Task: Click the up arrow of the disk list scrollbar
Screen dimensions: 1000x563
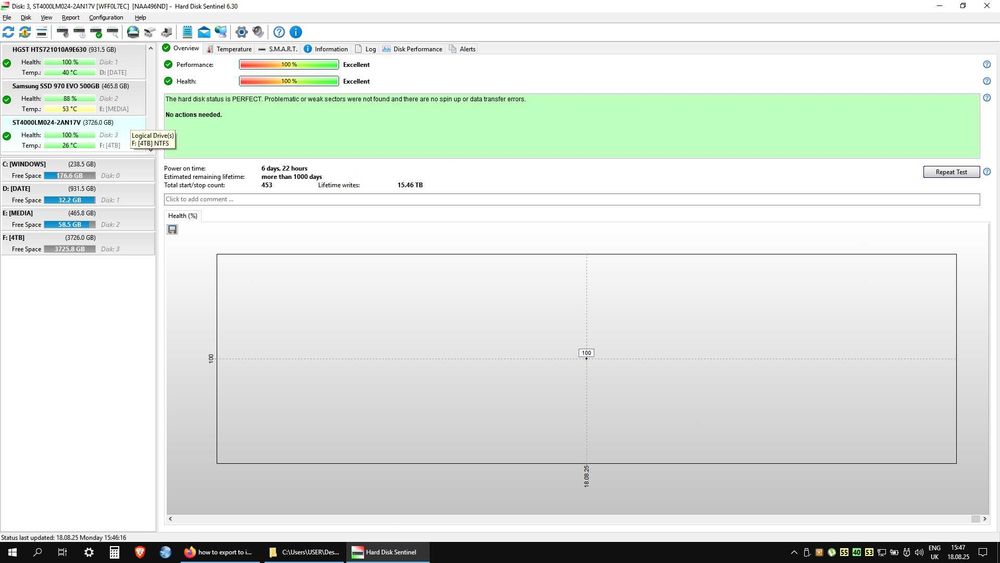Action: (x=151, y=48)
